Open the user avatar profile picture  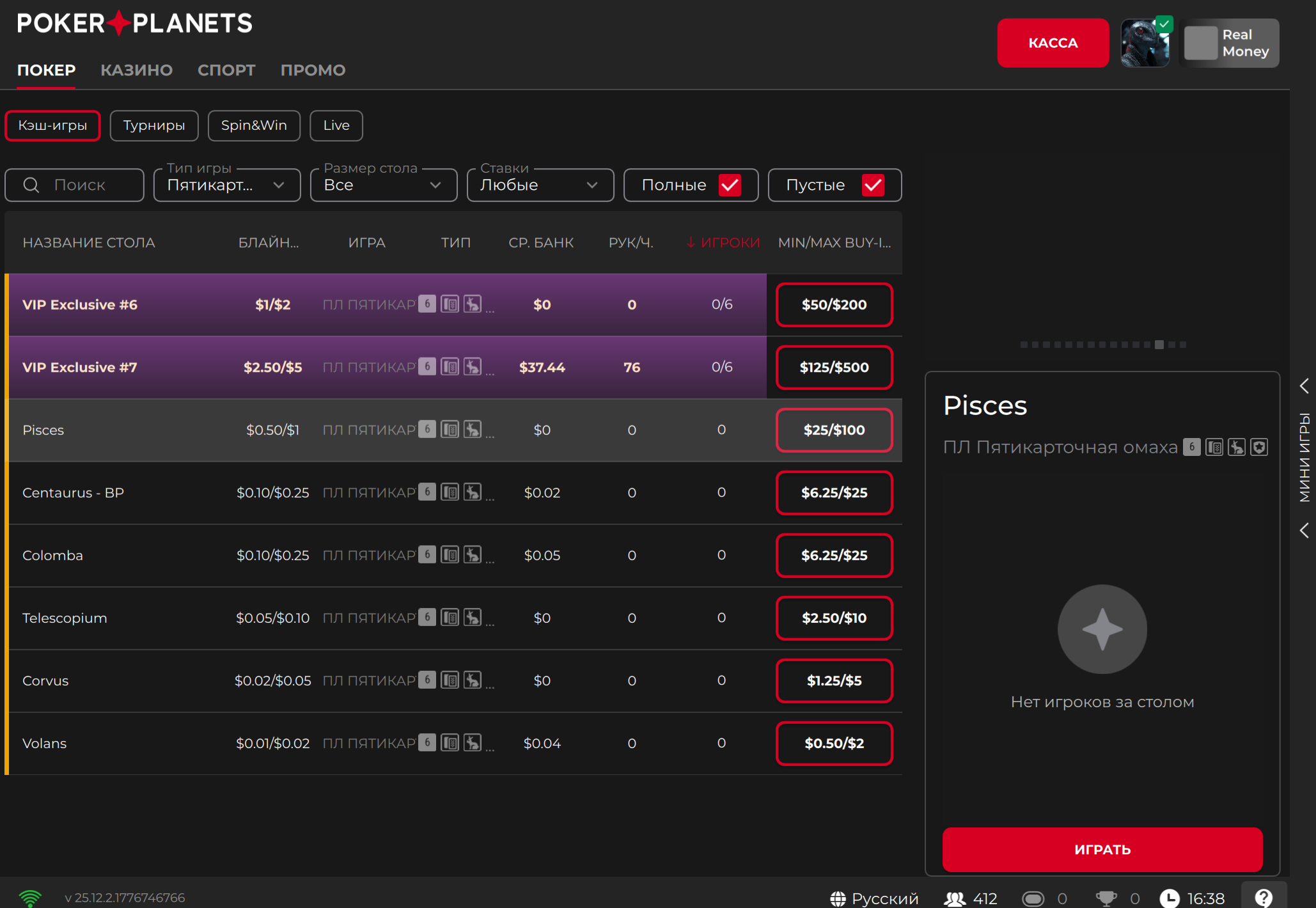pos(1145,43)
